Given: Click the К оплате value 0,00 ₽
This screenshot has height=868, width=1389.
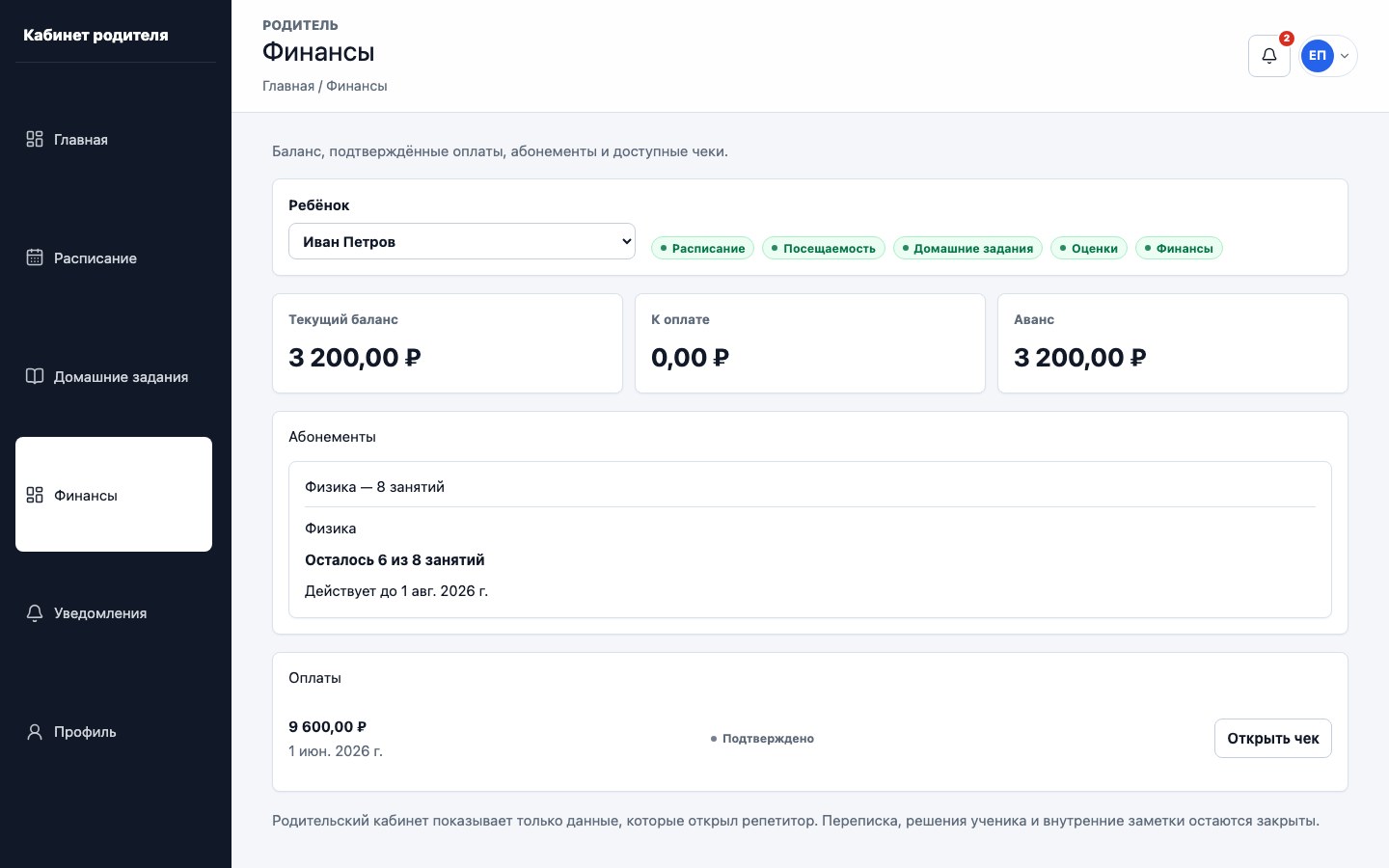Looking at the screenshot, I should (690, 358).
